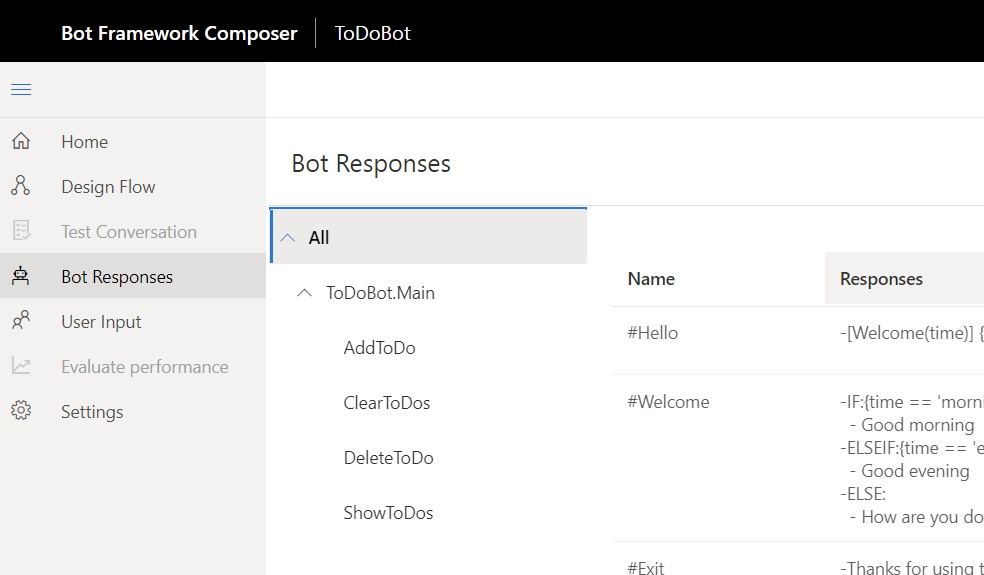Click the Bot Responses page heading
The width and height of the screenshot is (984, 575).
click(371, 163)
